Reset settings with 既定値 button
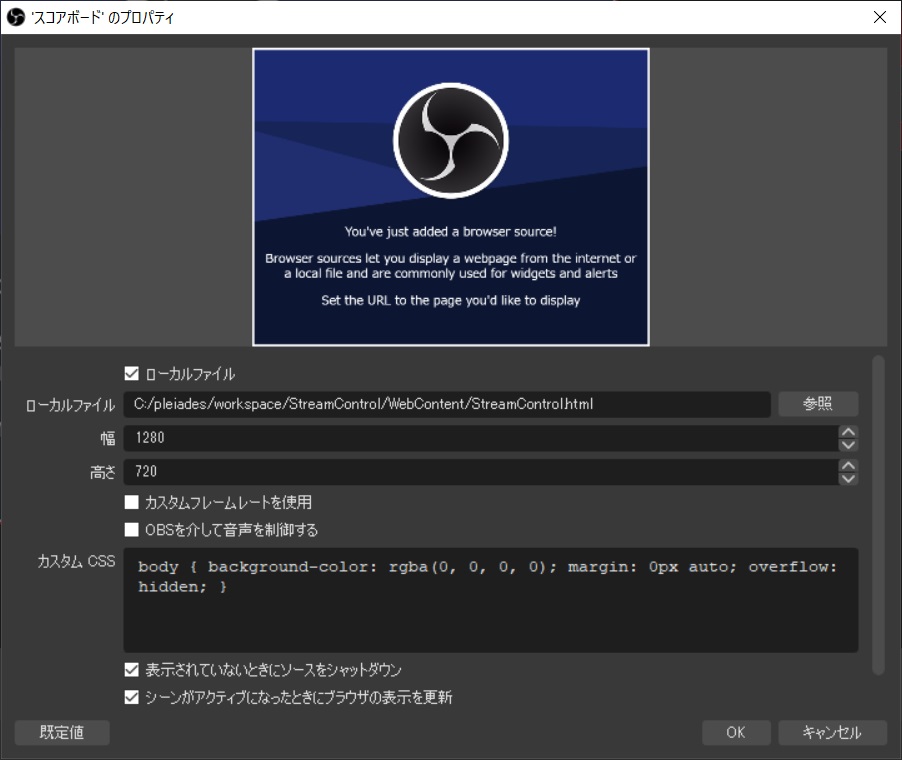902x760 pixels. (62, 732)
